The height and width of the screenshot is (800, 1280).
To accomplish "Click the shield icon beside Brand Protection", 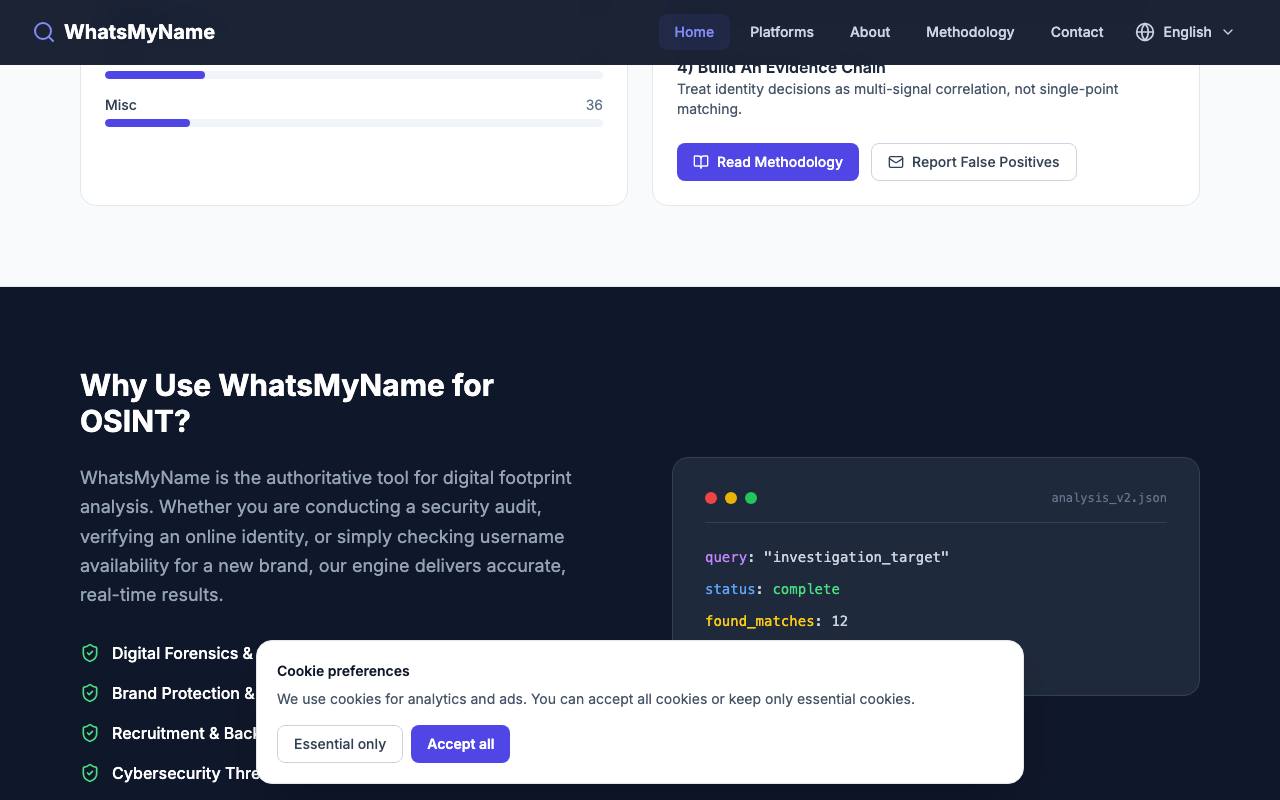I will pos(90,693).
